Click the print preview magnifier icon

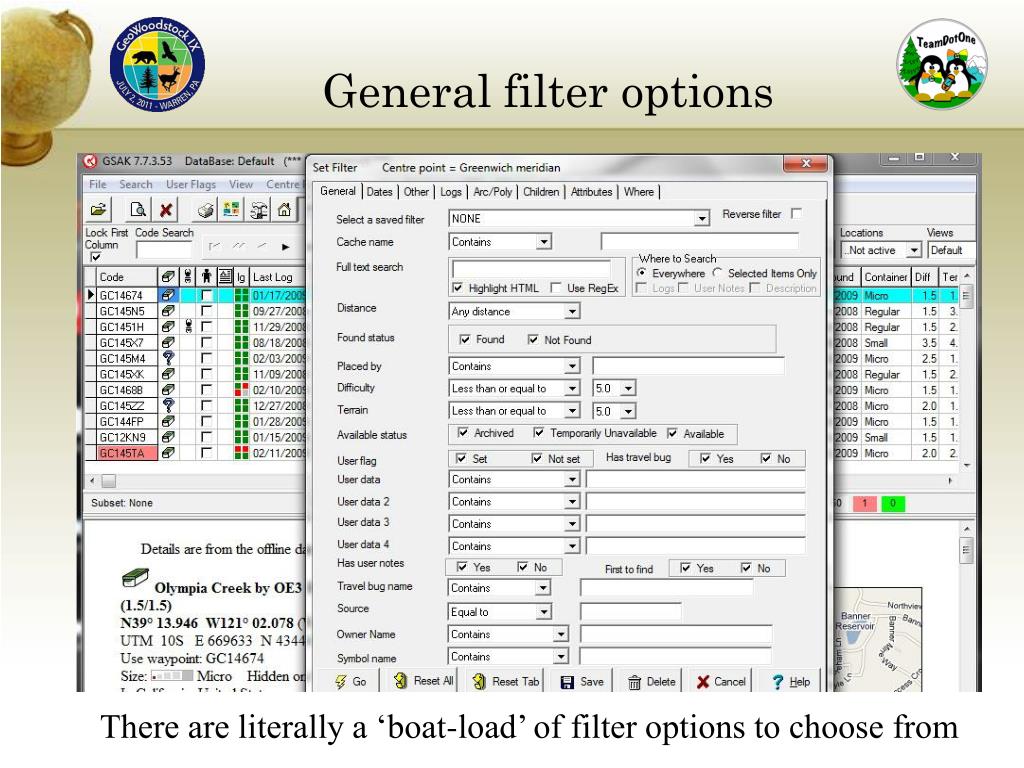click(138, 210)
